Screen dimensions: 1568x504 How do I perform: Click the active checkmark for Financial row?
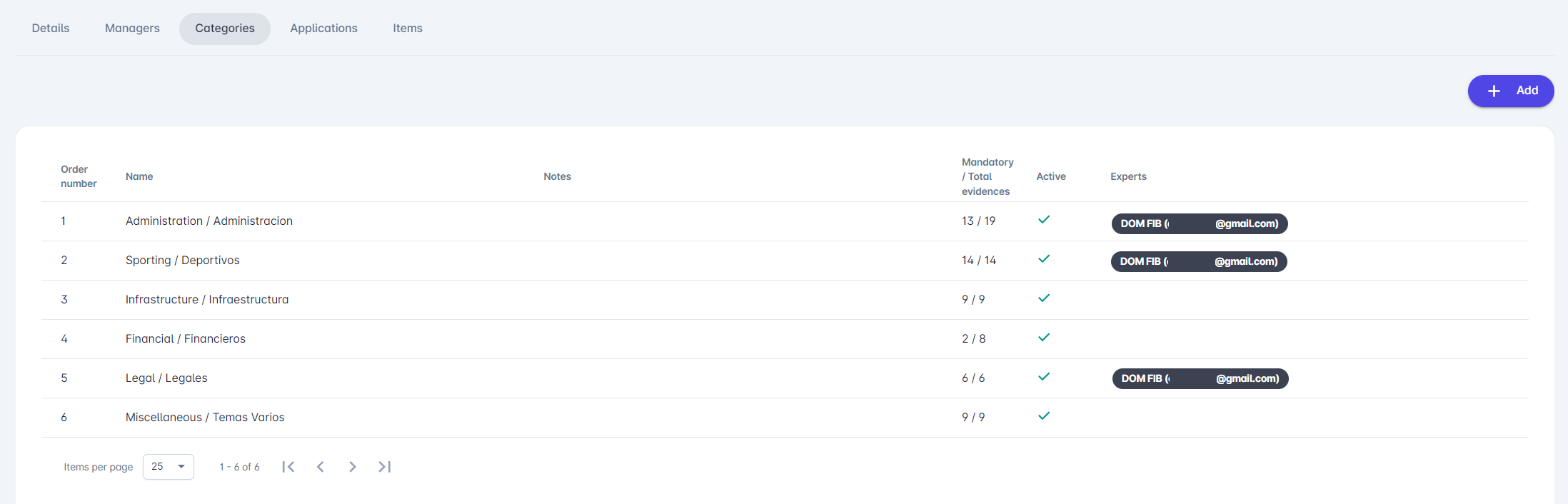point(1044,338)
